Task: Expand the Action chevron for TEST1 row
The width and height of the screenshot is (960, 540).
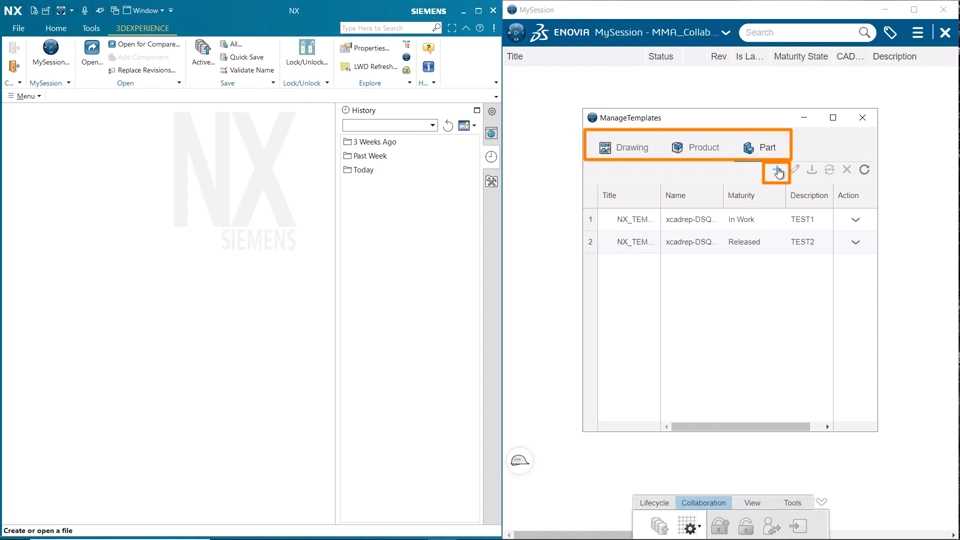Action: click(x=855, y=219)
